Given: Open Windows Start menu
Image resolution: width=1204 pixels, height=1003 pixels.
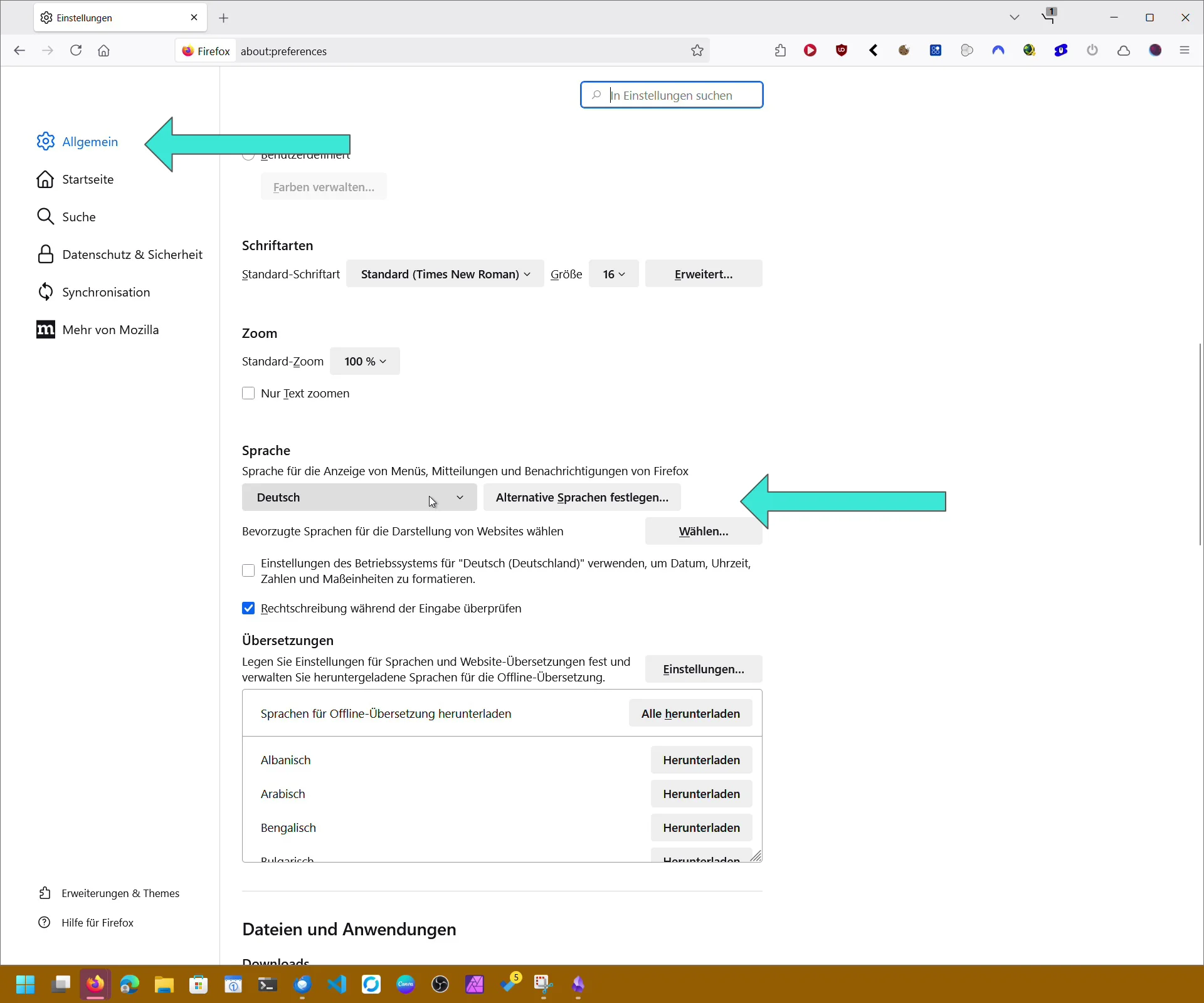Looking at the screenshot, I should [26, 985].
